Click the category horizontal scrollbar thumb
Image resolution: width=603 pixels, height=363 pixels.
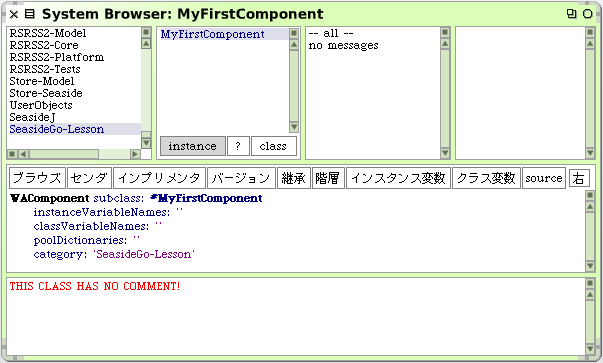click(64, 154)
